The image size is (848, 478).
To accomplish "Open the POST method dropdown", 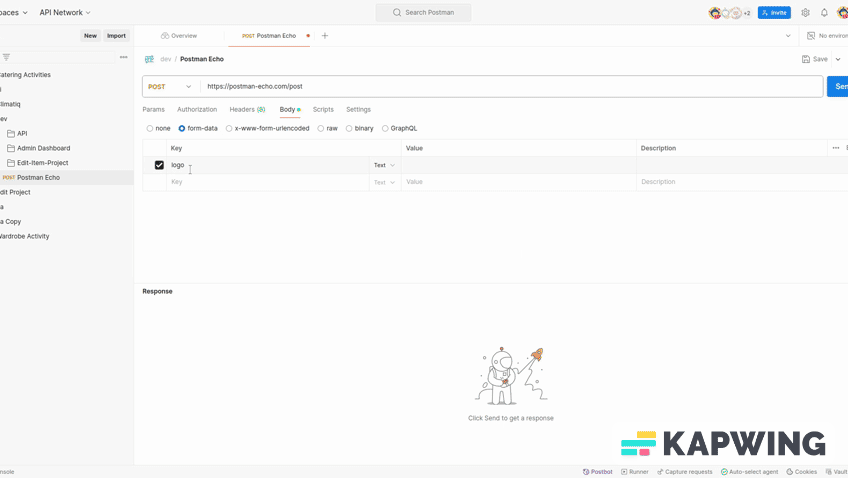I will pos(170,87).
